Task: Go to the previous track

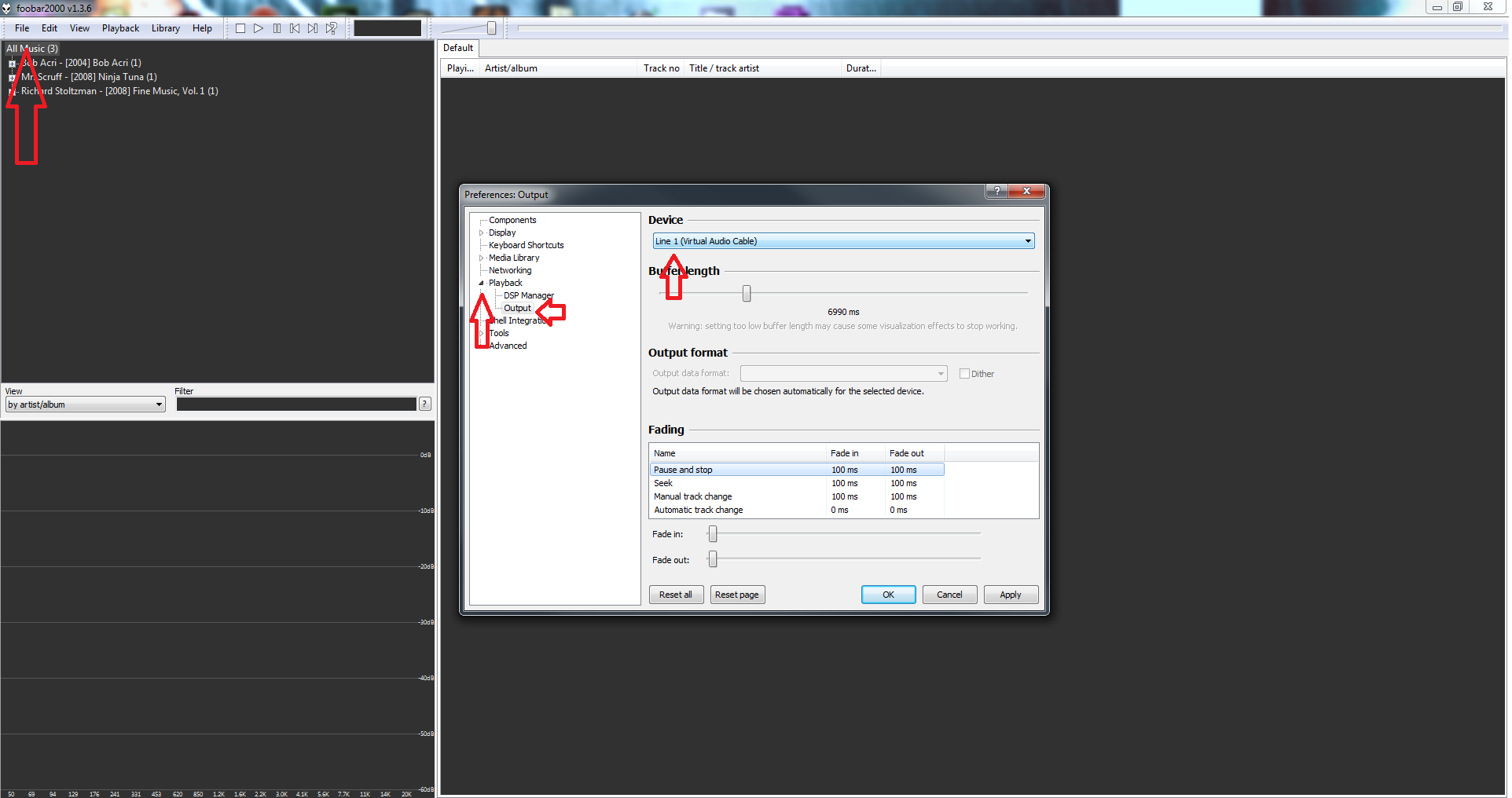Action: [x=295, y=28]
